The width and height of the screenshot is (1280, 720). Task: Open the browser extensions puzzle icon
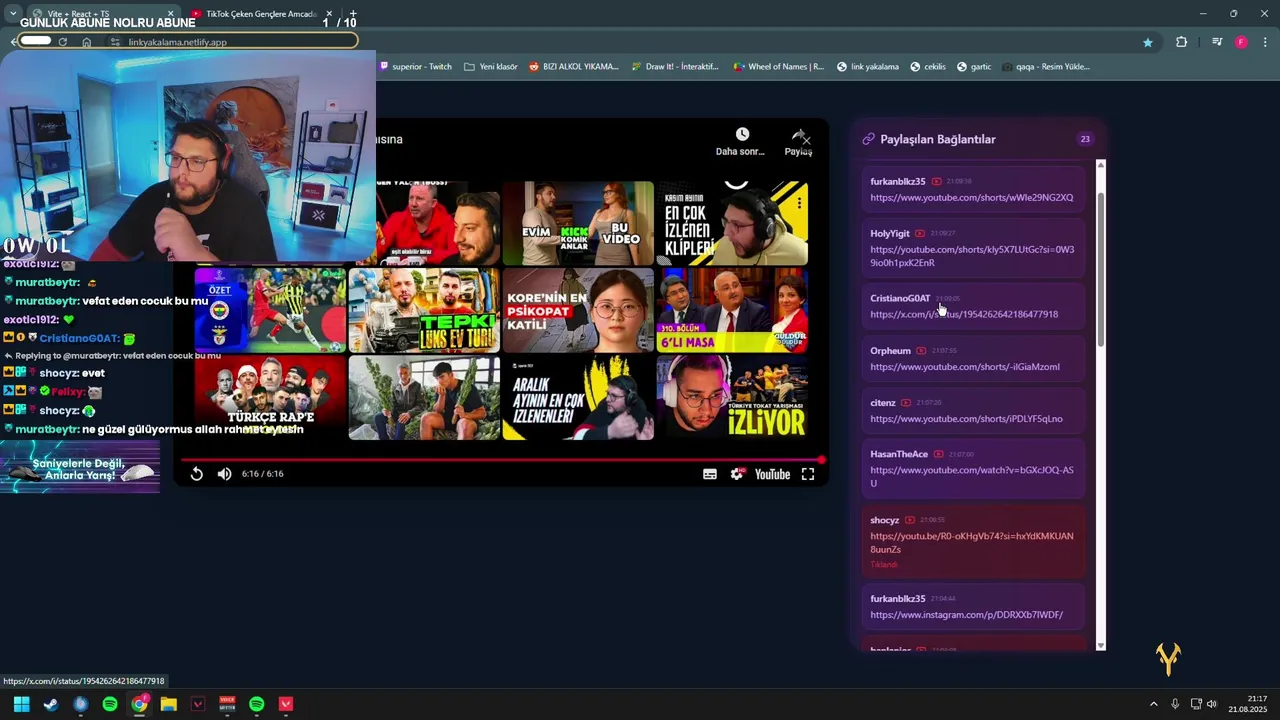tap(1182, 42)
